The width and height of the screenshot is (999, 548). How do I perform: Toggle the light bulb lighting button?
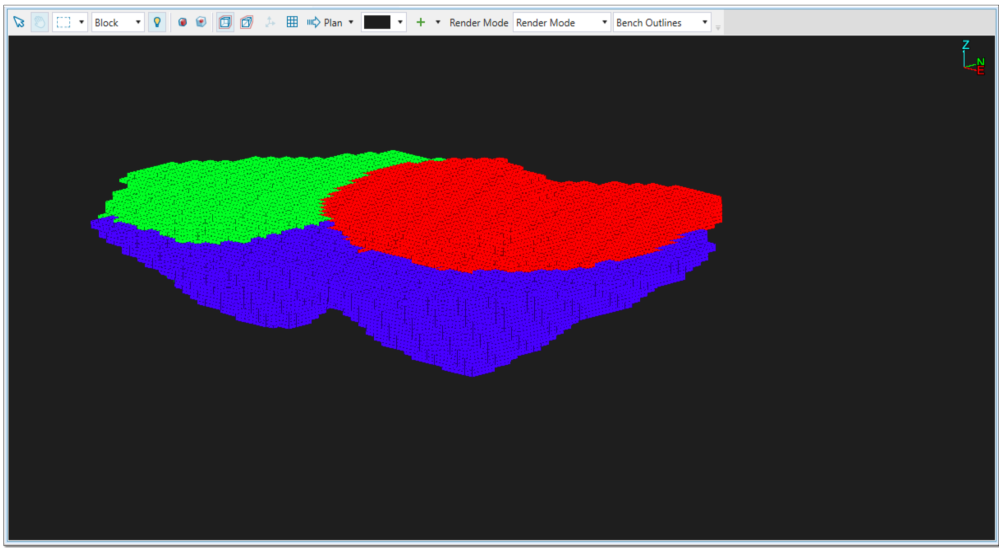(157, 22)
